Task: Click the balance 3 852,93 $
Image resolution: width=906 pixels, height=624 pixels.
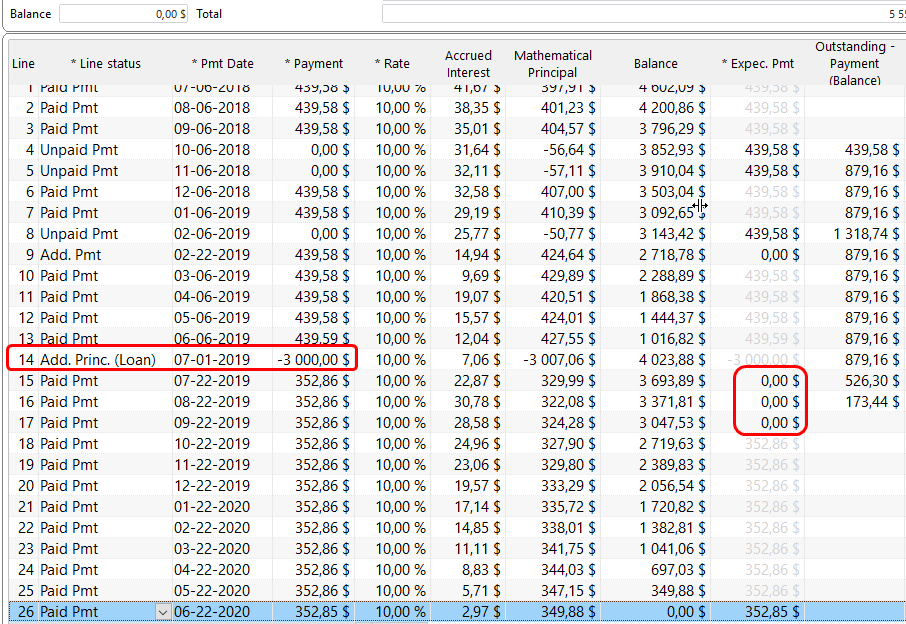Action: point(672,150)
